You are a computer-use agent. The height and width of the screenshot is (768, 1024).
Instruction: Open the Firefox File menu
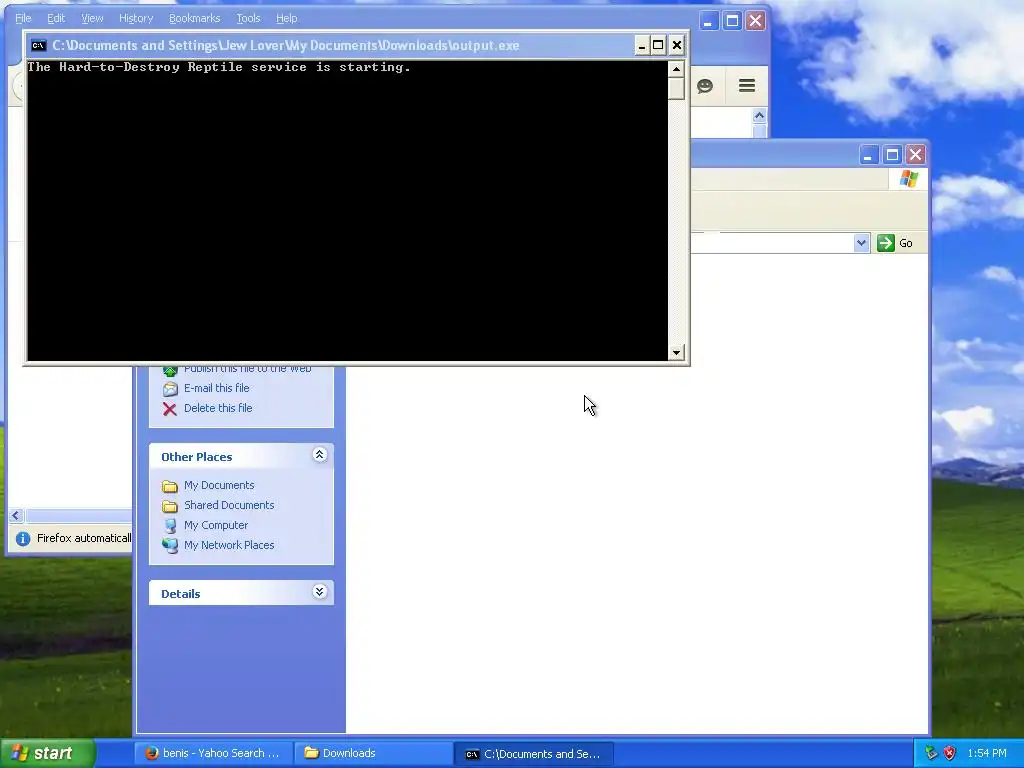click(23, 18)
